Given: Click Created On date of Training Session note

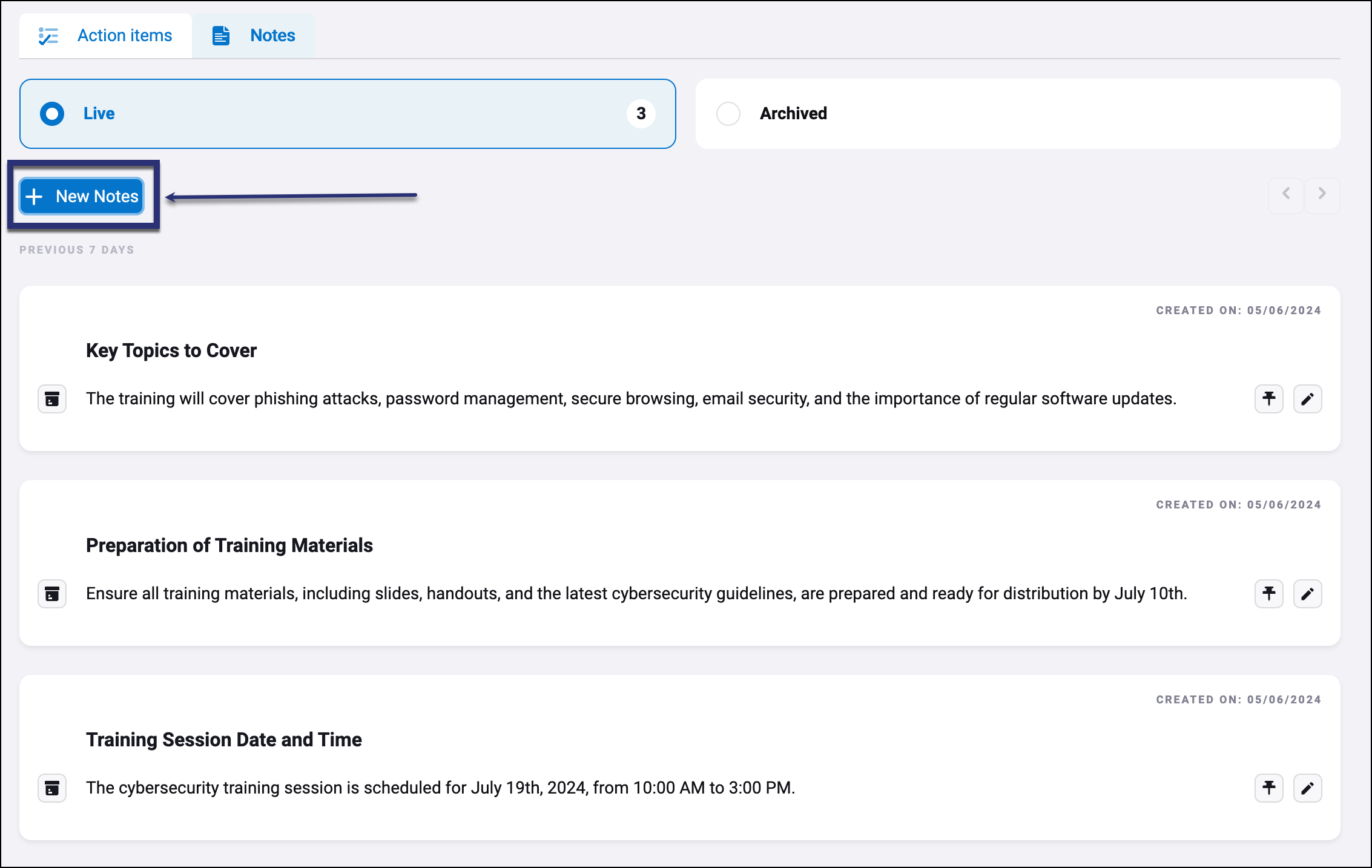Looking at the screenshot, I should coord(1239,700).
